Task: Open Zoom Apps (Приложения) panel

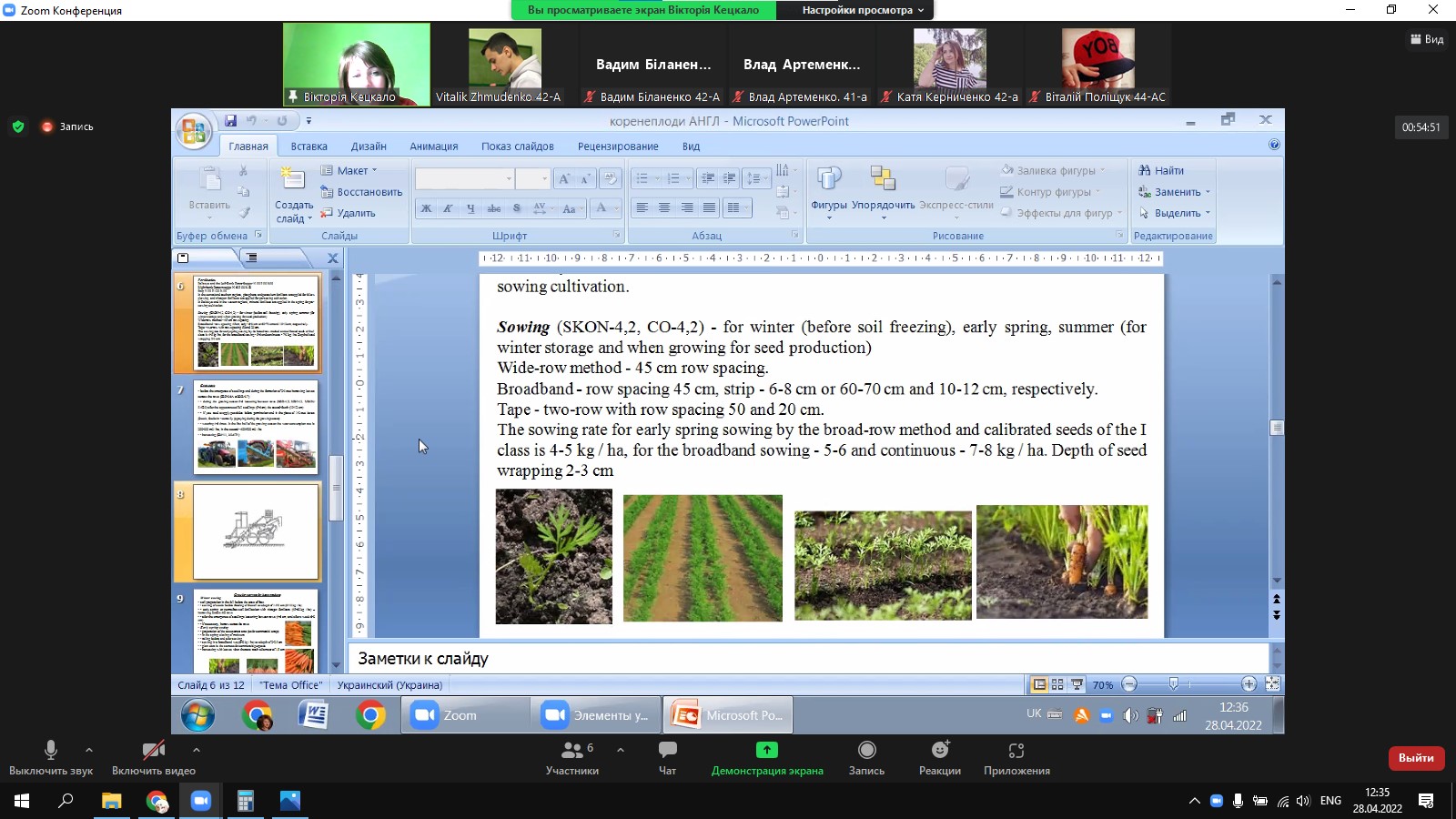Action: pyautogui.click(x=1016, y=757)
